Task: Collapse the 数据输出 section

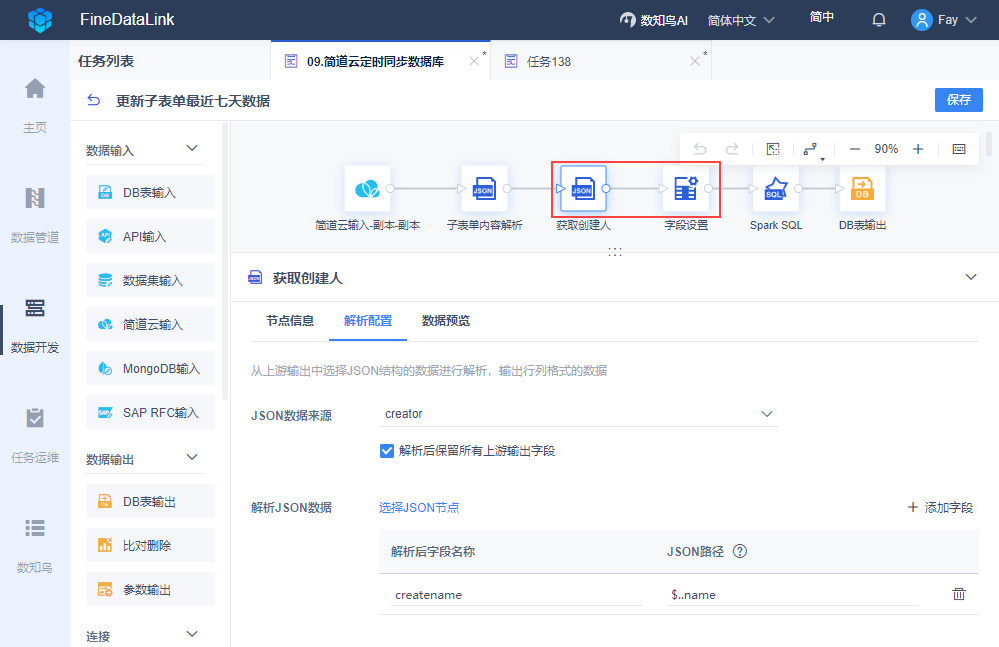Action: (192, 457)
